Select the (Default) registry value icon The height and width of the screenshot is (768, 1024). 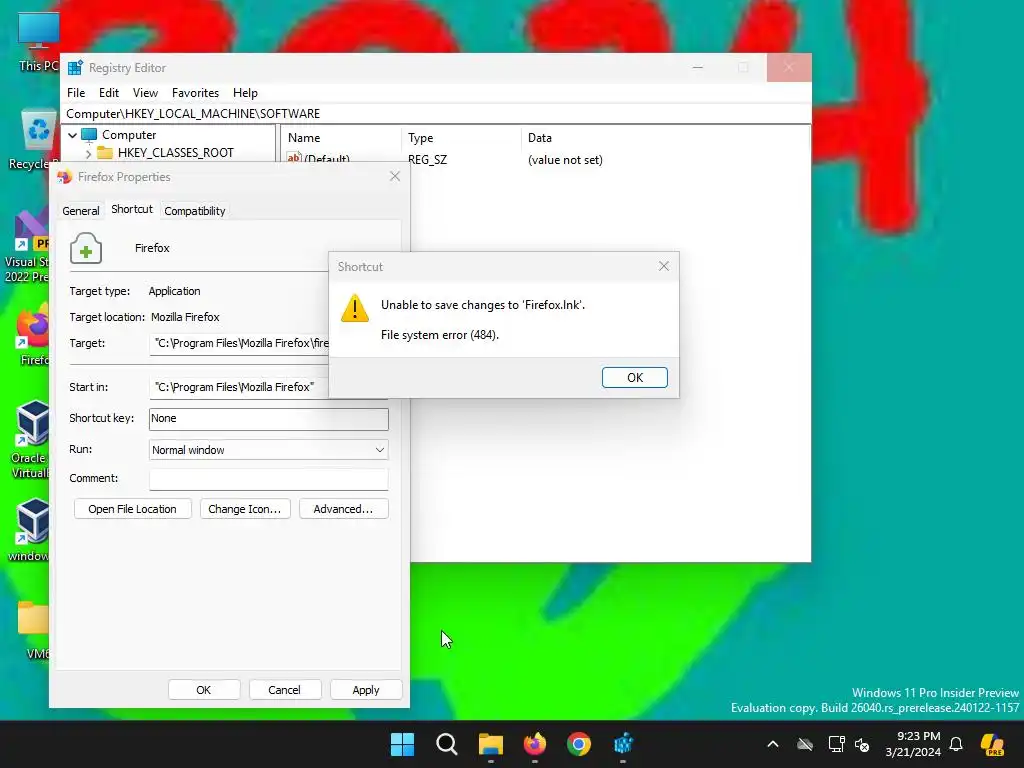294,157
